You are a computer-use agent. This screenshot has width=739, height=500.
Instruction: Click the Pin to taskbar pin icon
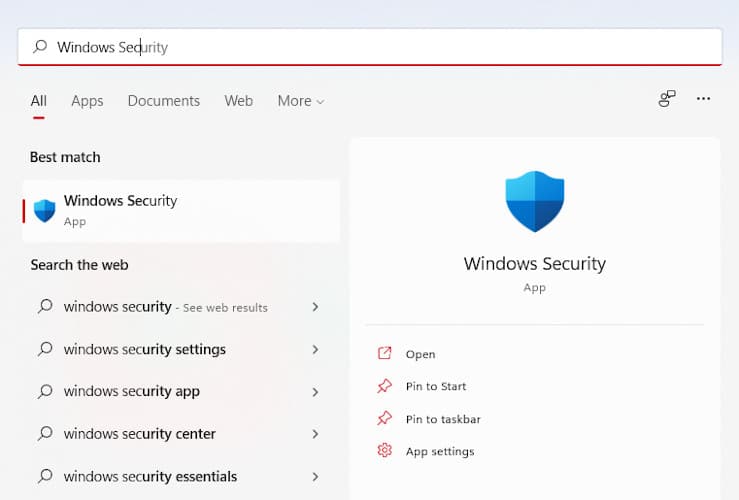point(385,418)
